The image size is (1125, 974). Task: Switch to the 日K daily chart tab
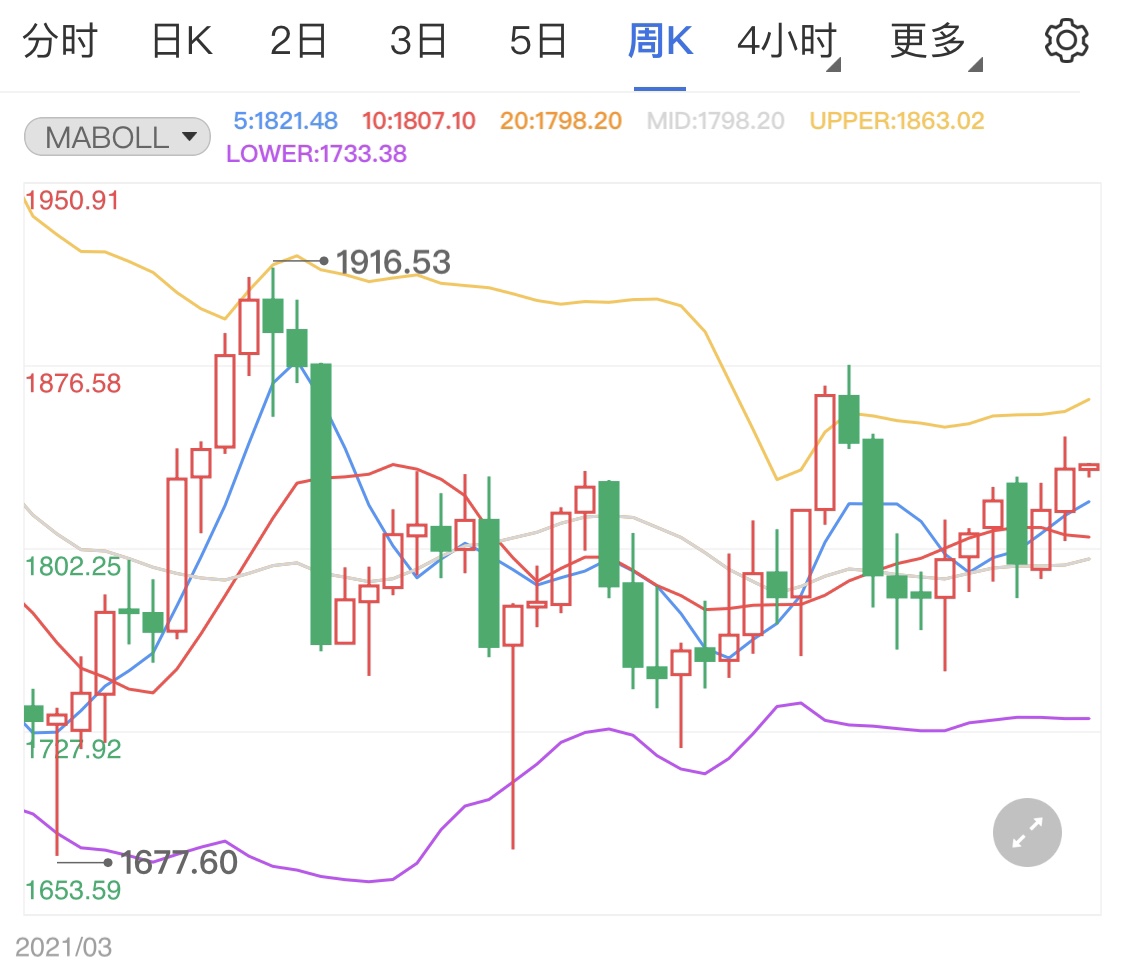pyautogui.click(x=179, y=40)
